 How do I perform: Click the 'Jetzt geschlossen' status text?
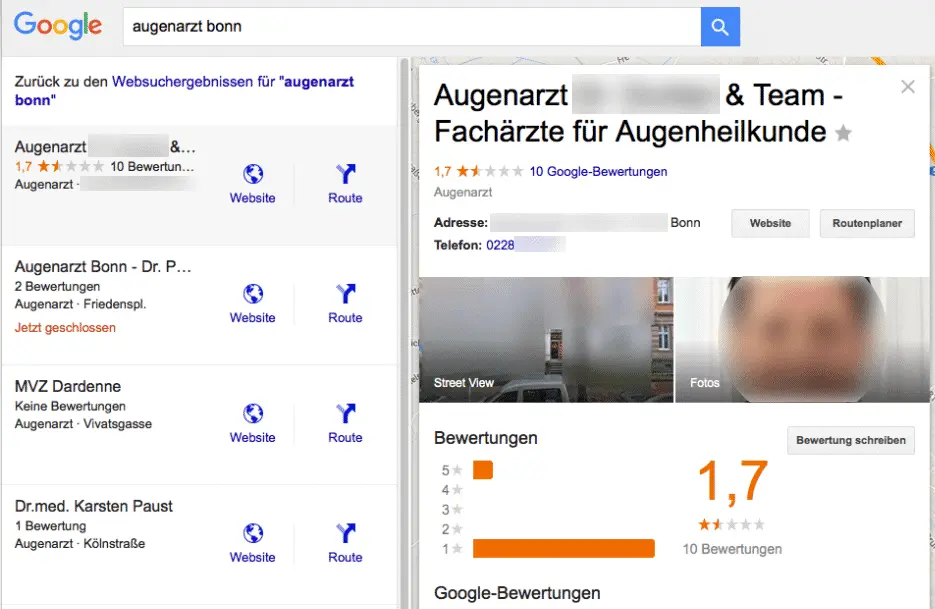click(65, 327)
